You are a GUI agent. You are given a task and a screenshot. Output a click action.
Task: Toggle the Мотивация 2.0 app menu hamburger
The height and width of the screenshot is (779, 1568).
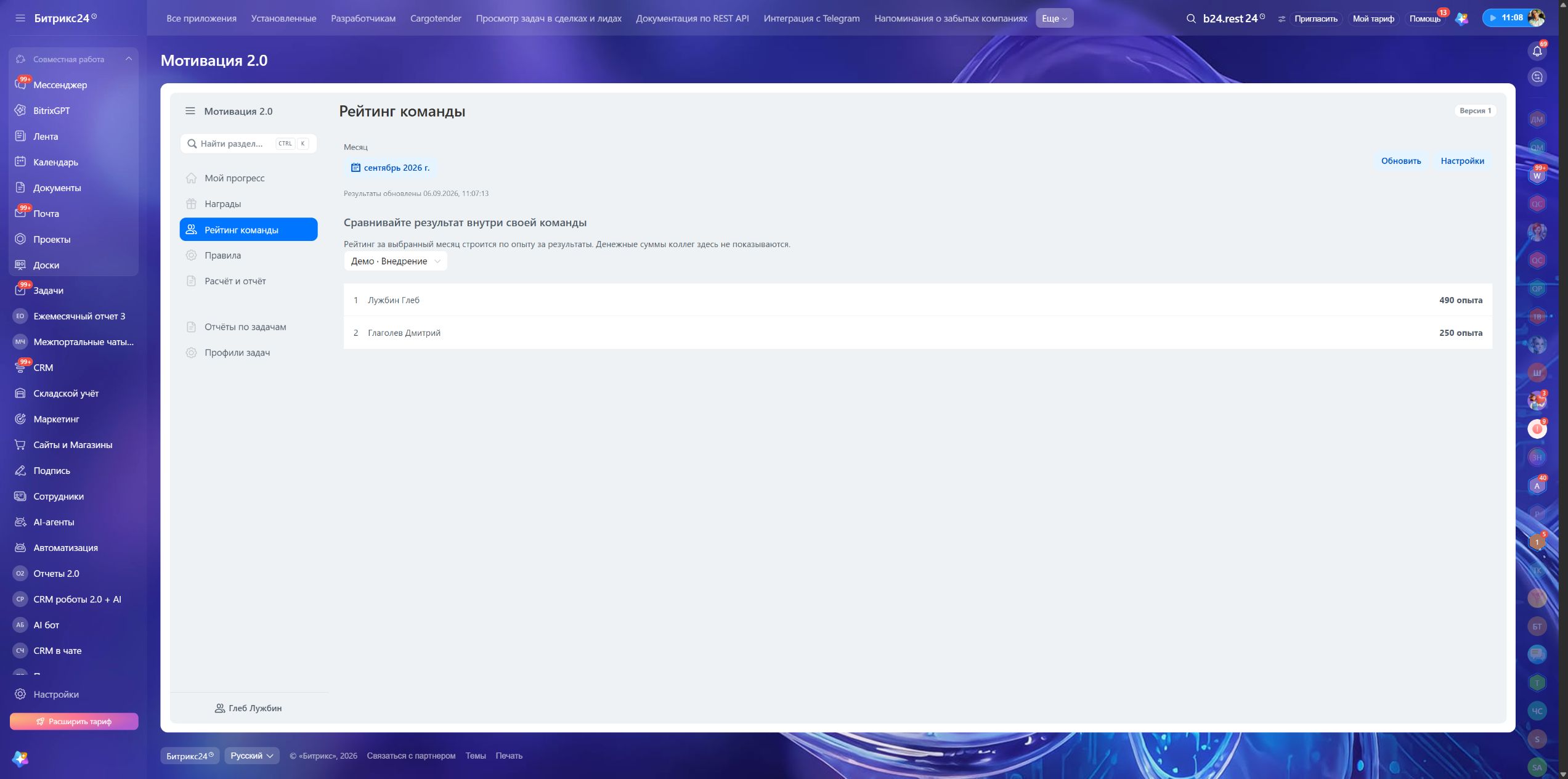[190, 111]
